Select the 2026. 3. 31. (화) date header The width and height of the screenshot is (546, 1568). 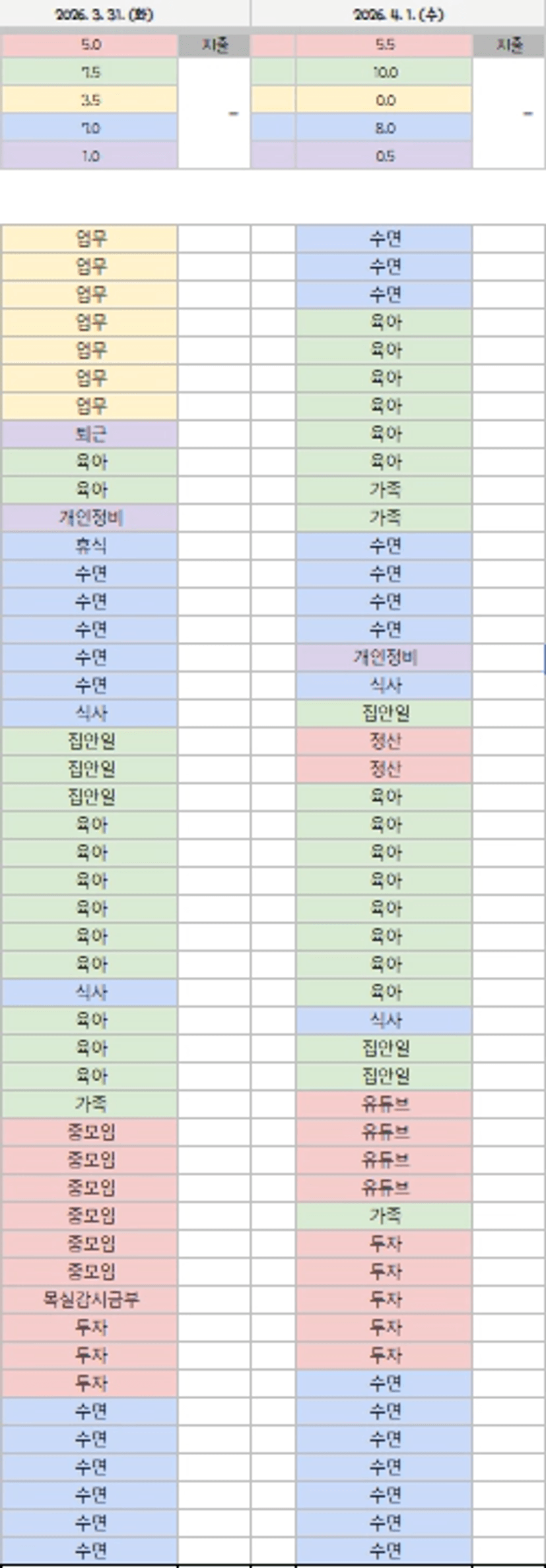tap(104, 14)
